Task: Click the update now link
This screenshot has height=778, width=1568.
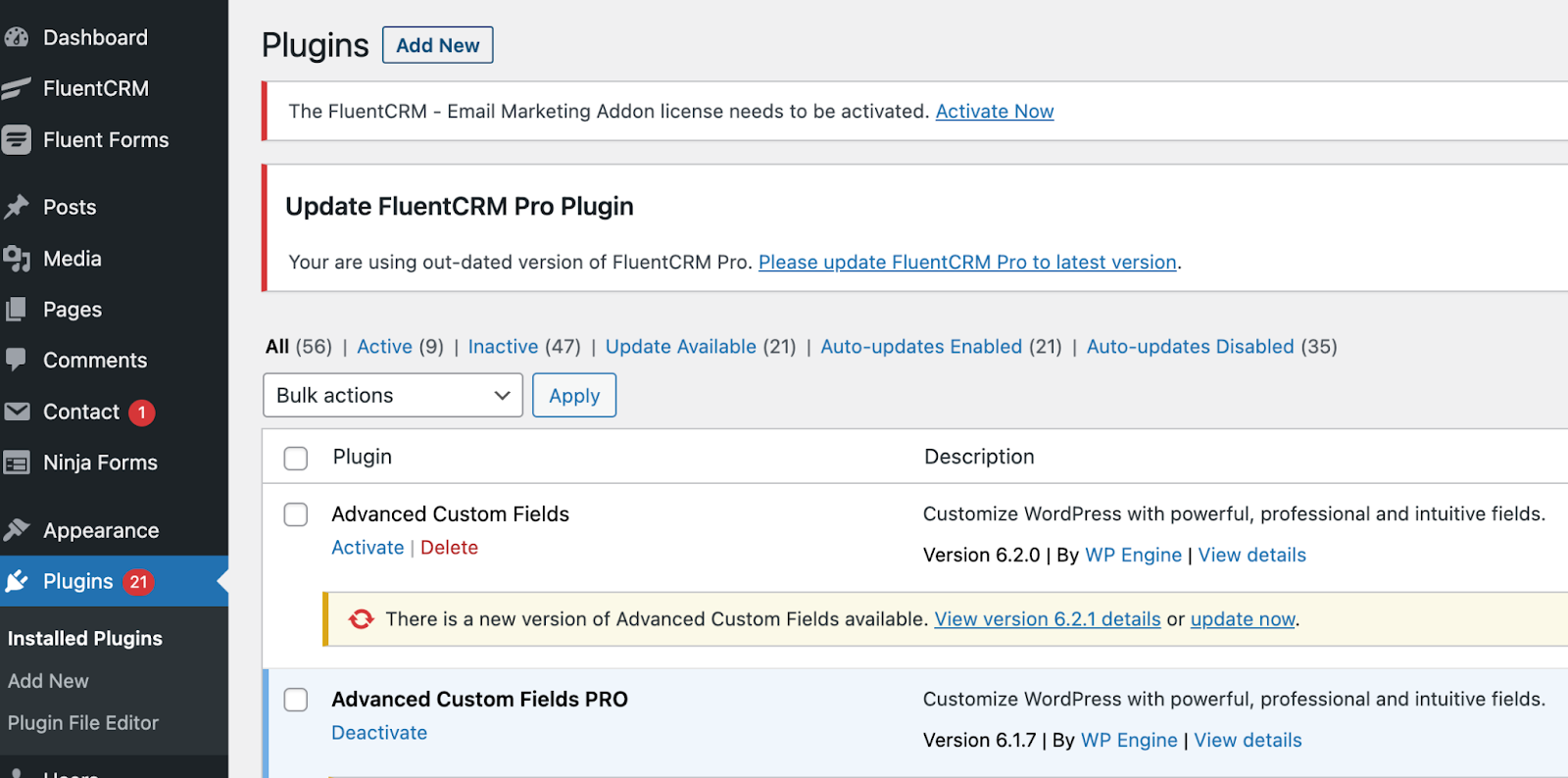Action: (1243, 619)
